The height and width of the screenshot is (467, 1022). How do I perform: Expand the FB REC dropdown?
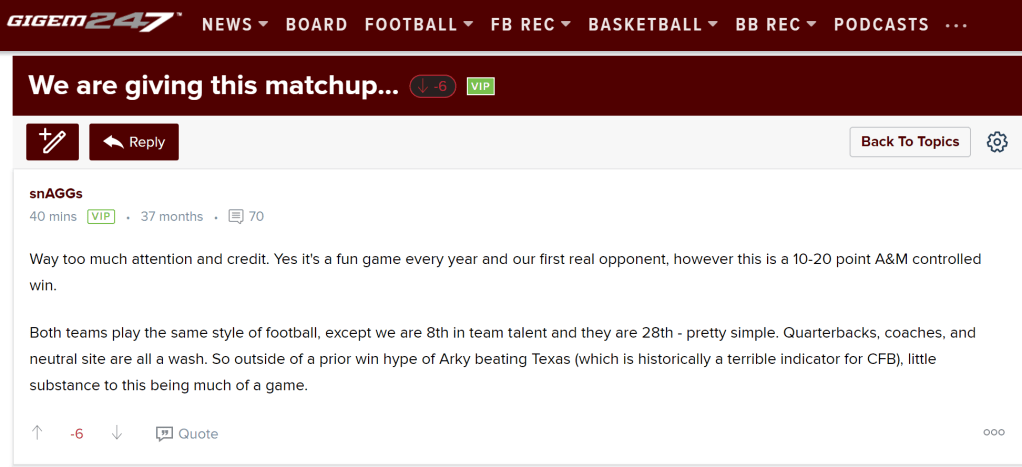pos(531,24)
